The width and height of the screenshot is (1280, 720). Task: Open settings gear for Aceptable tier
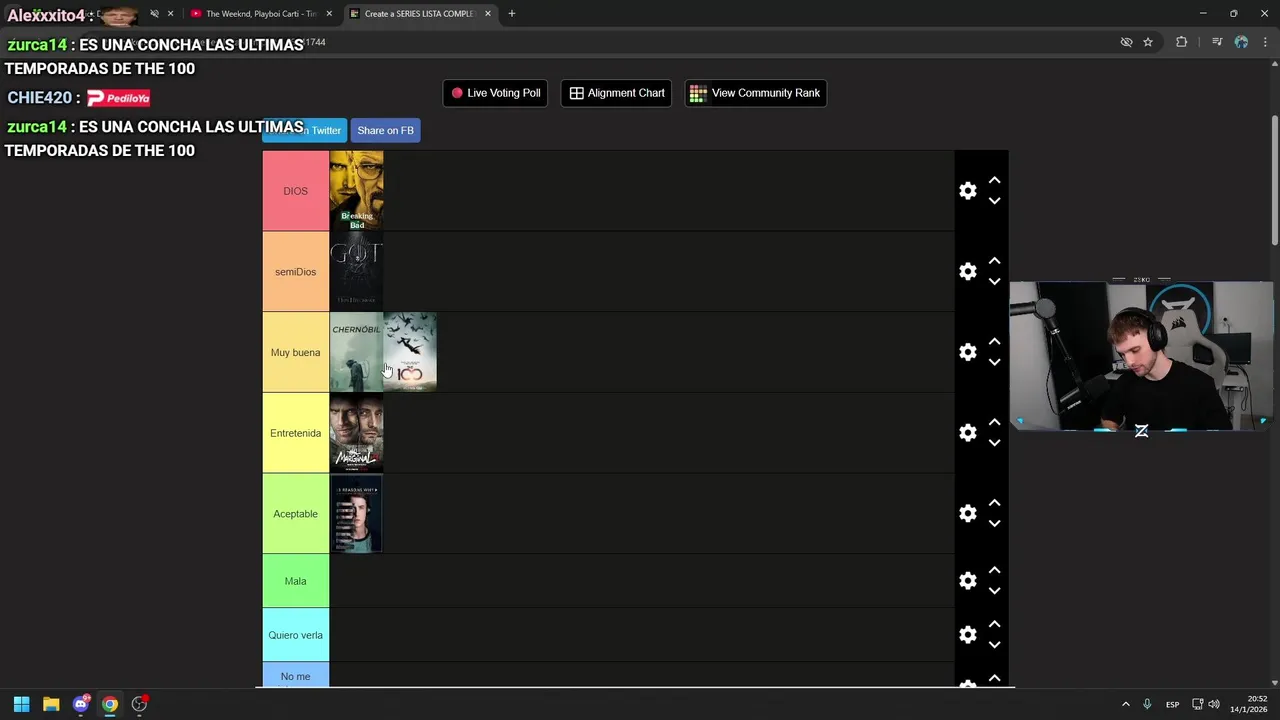click(967, 514)
